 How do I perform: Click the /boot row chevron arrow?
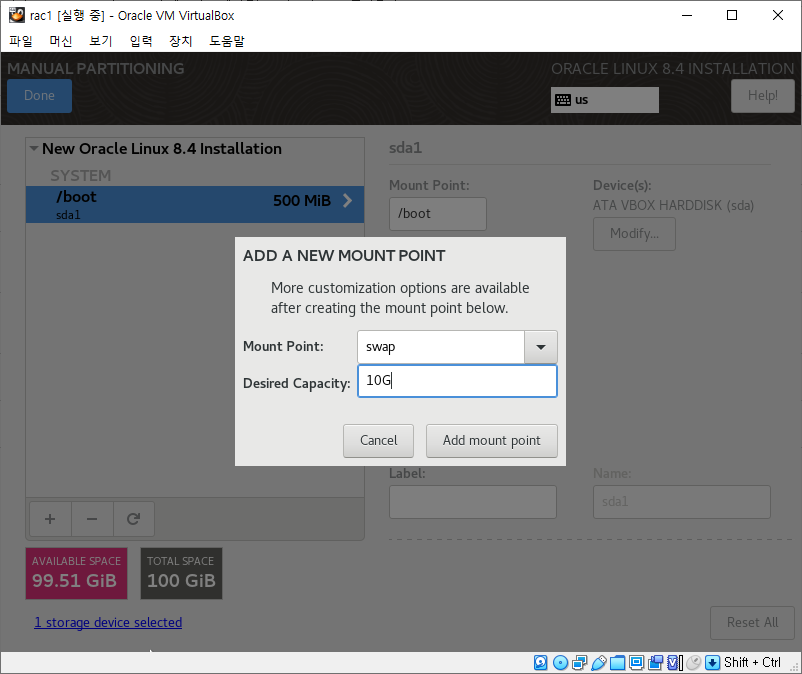tap(347, 200)
